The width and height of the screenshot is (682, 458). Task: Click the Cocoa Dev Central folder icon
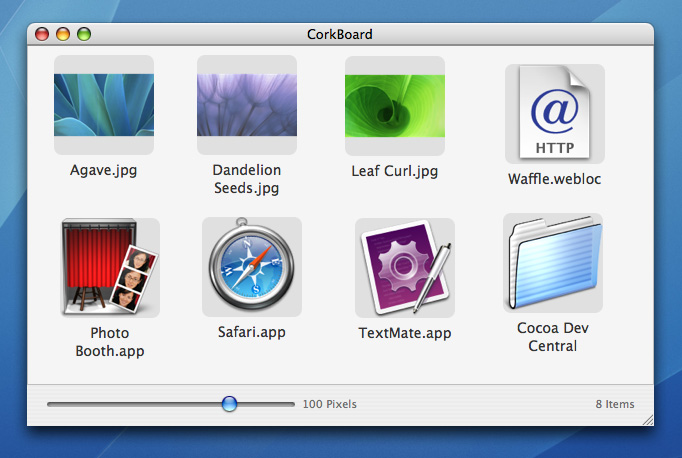pos(553,262)
